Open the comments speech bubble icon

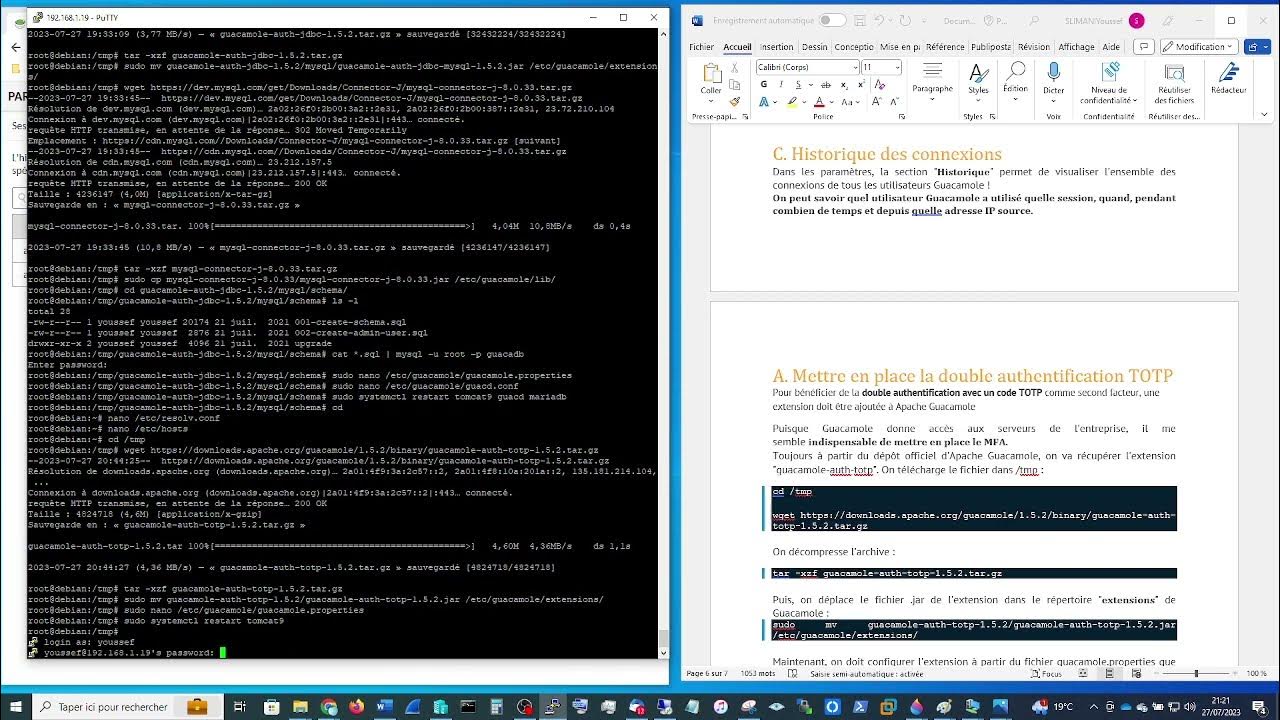(x=1144, y=46)
